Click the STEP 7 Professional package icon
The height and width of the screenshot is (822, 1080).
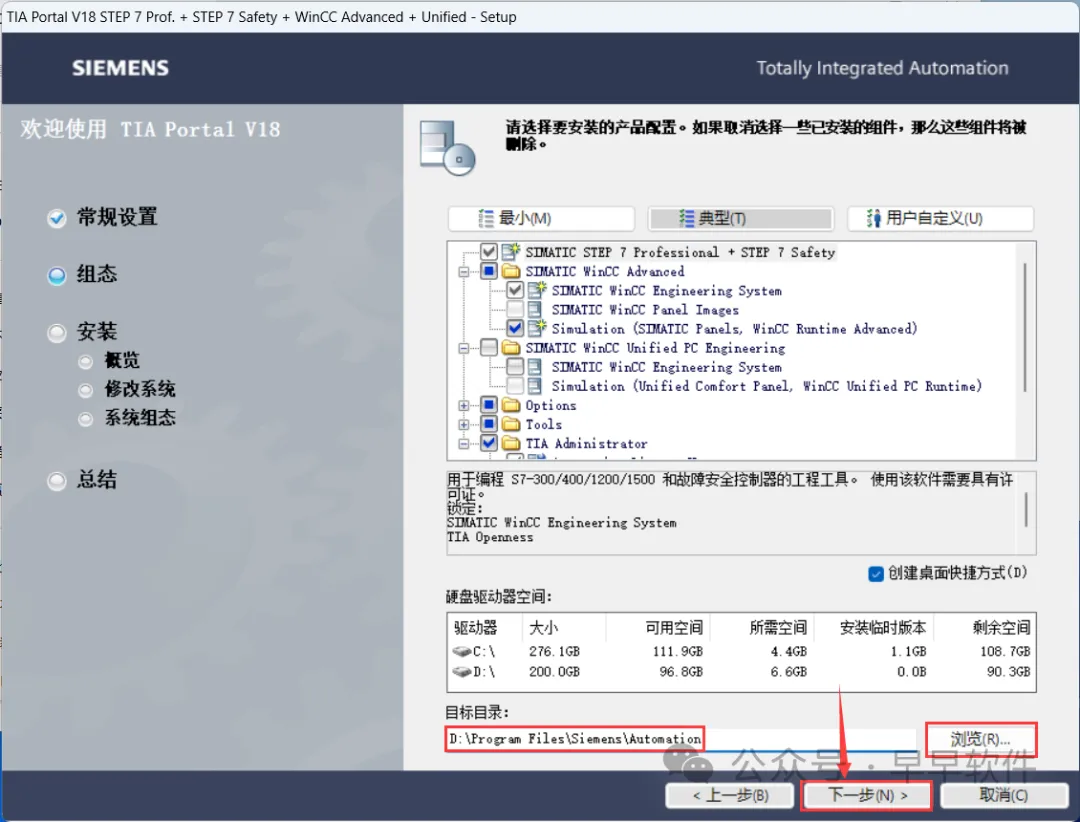(x=511, y=251)
